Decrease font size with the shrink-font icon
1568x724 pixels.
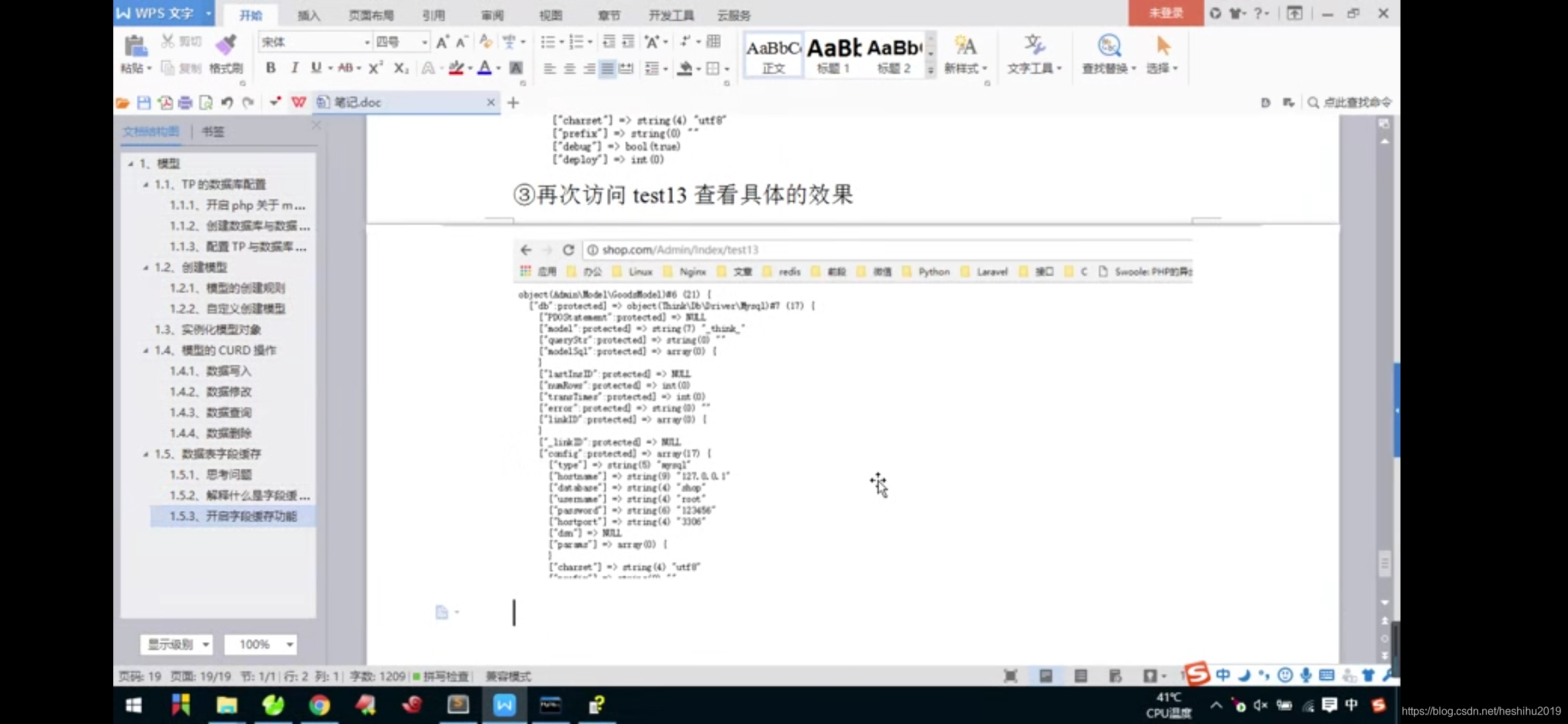tap(462, 42)
